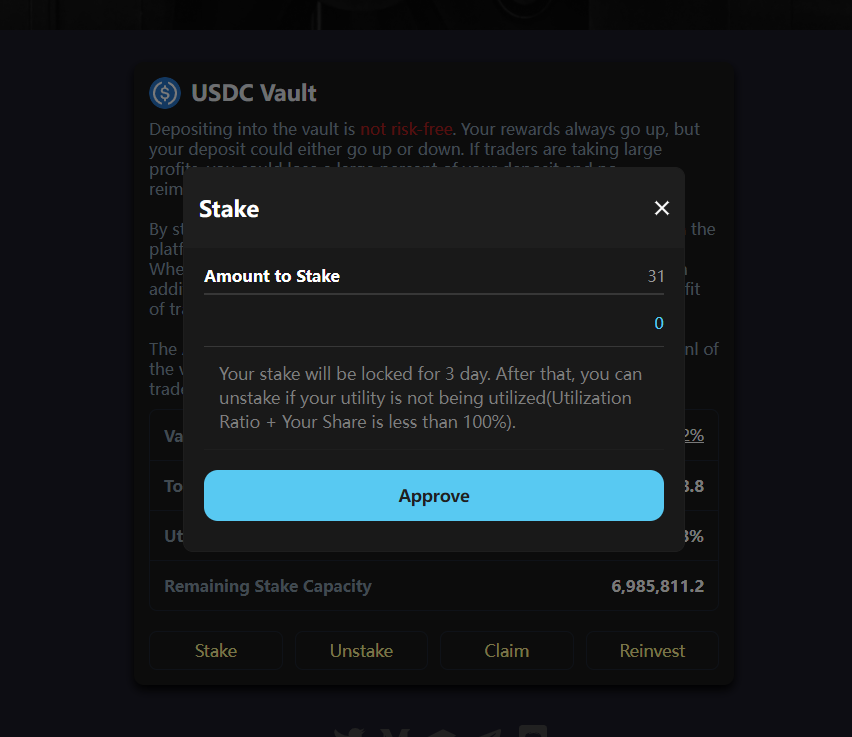Click the red 'not risk-free' text
Image resolution: width=852 pixels, height=737 pixels.
coord(406,129)
